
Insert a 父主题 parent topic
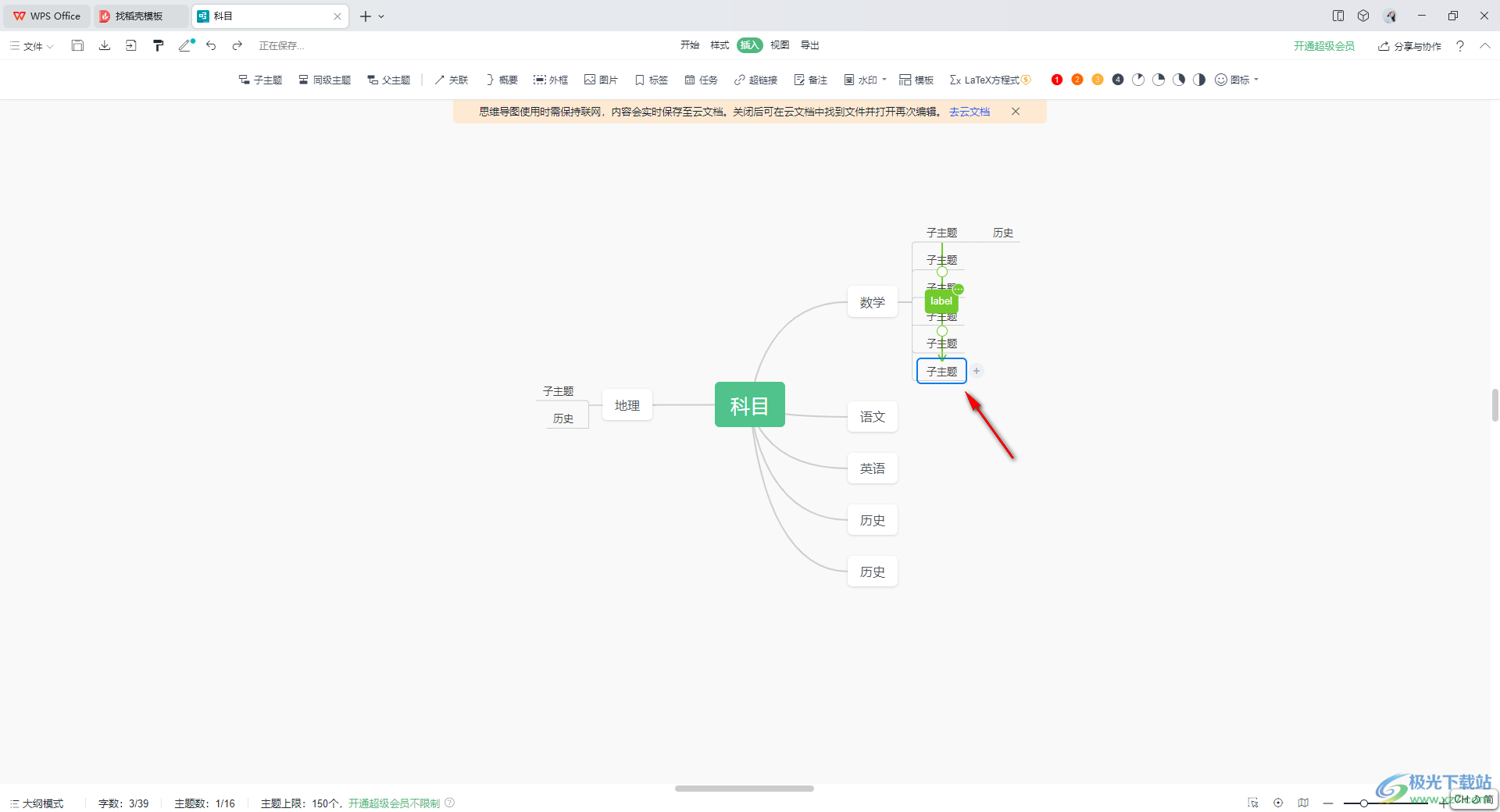point(389,80)
